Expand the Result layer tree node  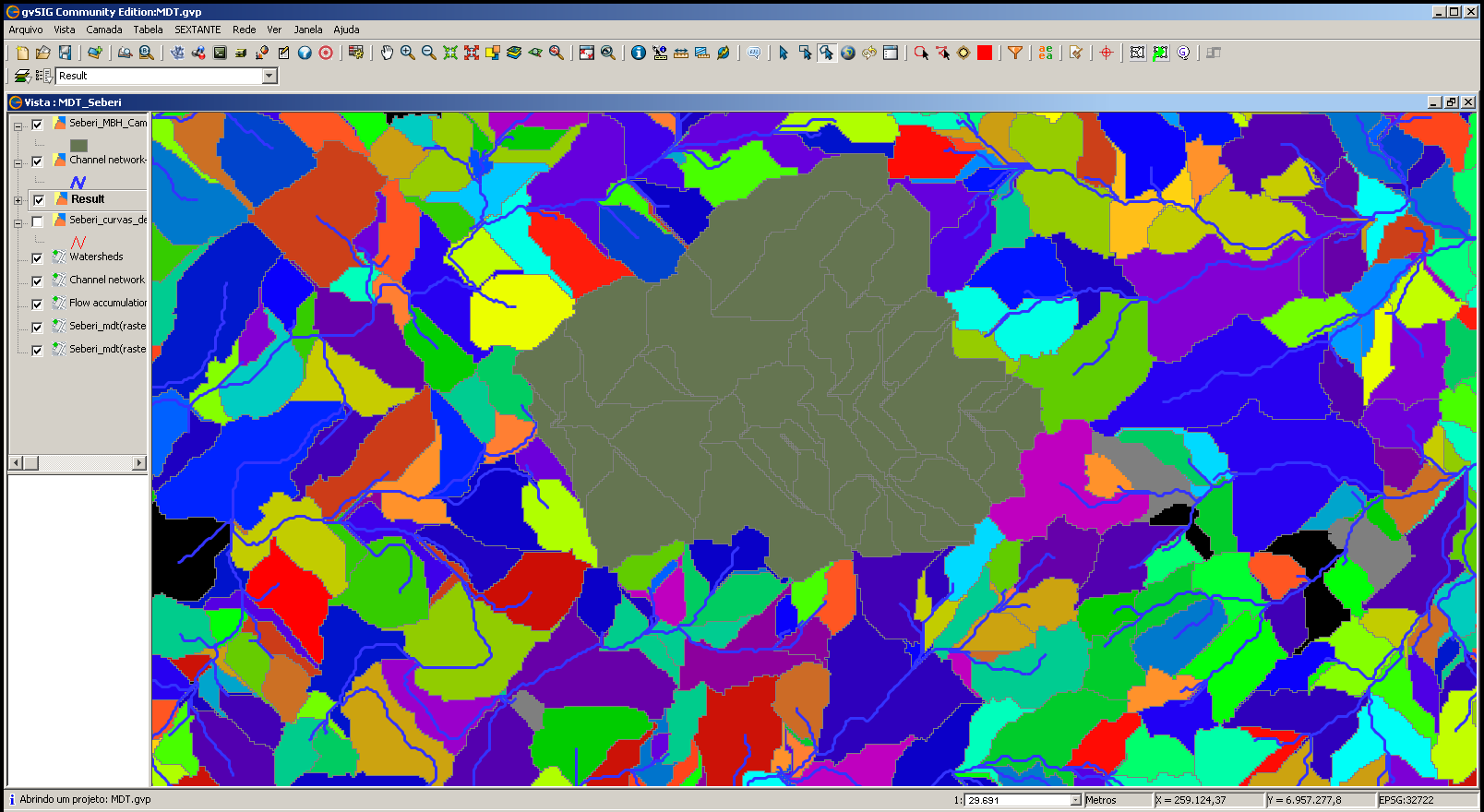[18, 200]
